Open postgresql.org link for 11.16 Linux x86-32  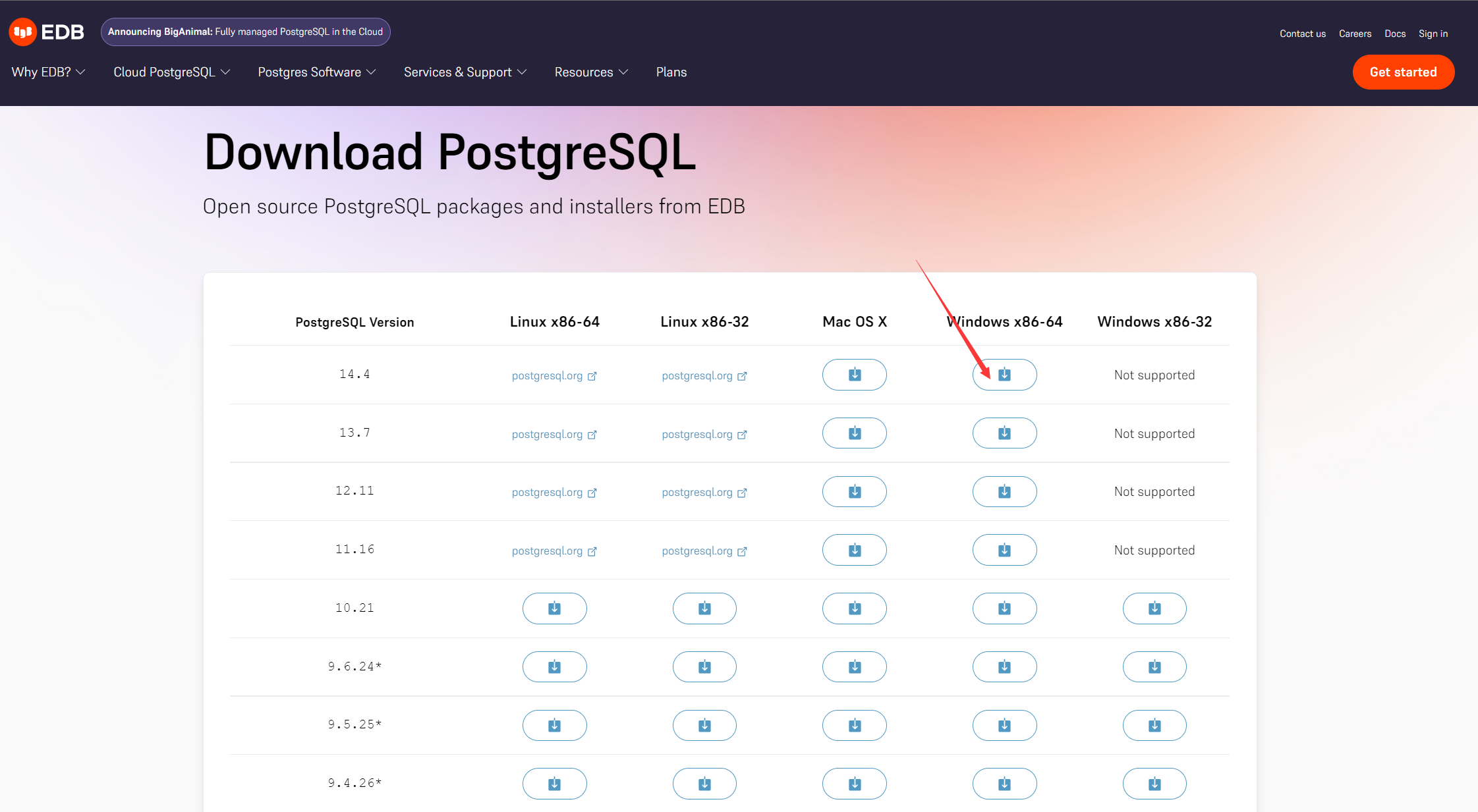[x=704, y=551]
